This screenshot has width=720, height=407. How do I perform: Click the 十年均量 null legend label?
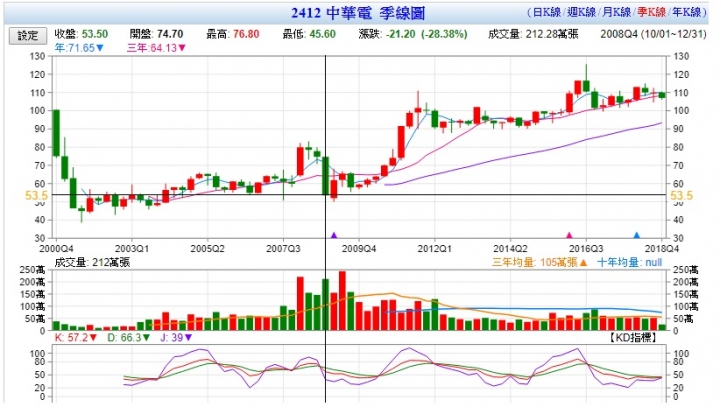(x=629, y=263)
